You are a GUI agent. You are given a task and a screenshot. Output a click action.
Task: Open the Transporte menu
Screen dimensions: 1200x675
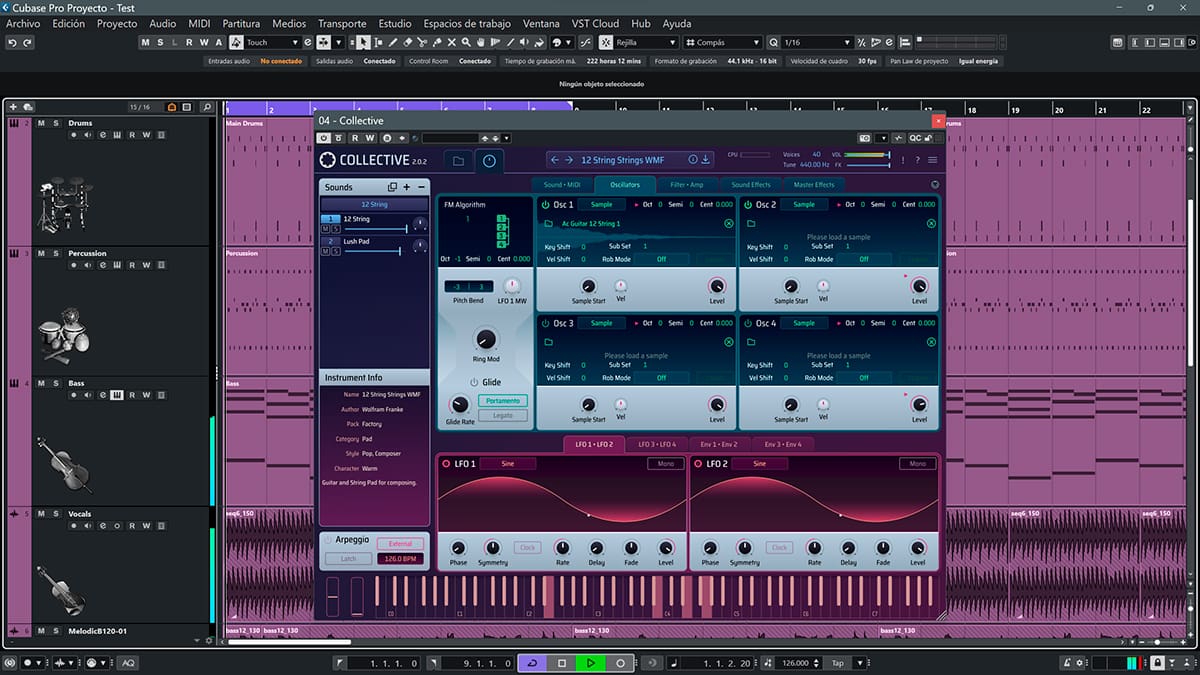[x=342, y=23]
